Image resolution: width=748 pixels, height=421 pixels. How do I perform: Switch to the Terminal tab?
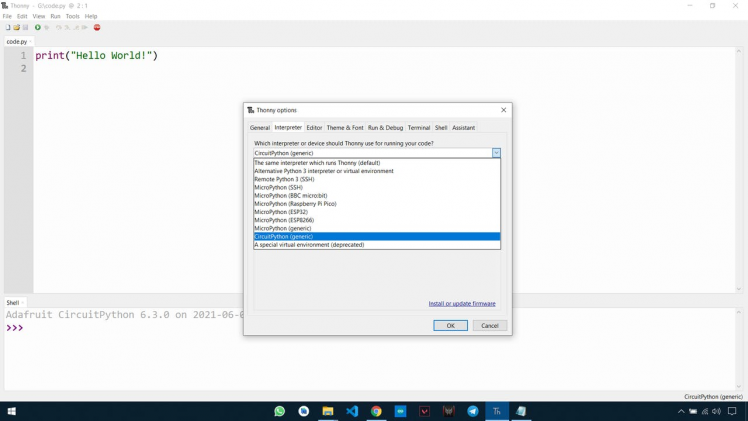coord(419,128)
